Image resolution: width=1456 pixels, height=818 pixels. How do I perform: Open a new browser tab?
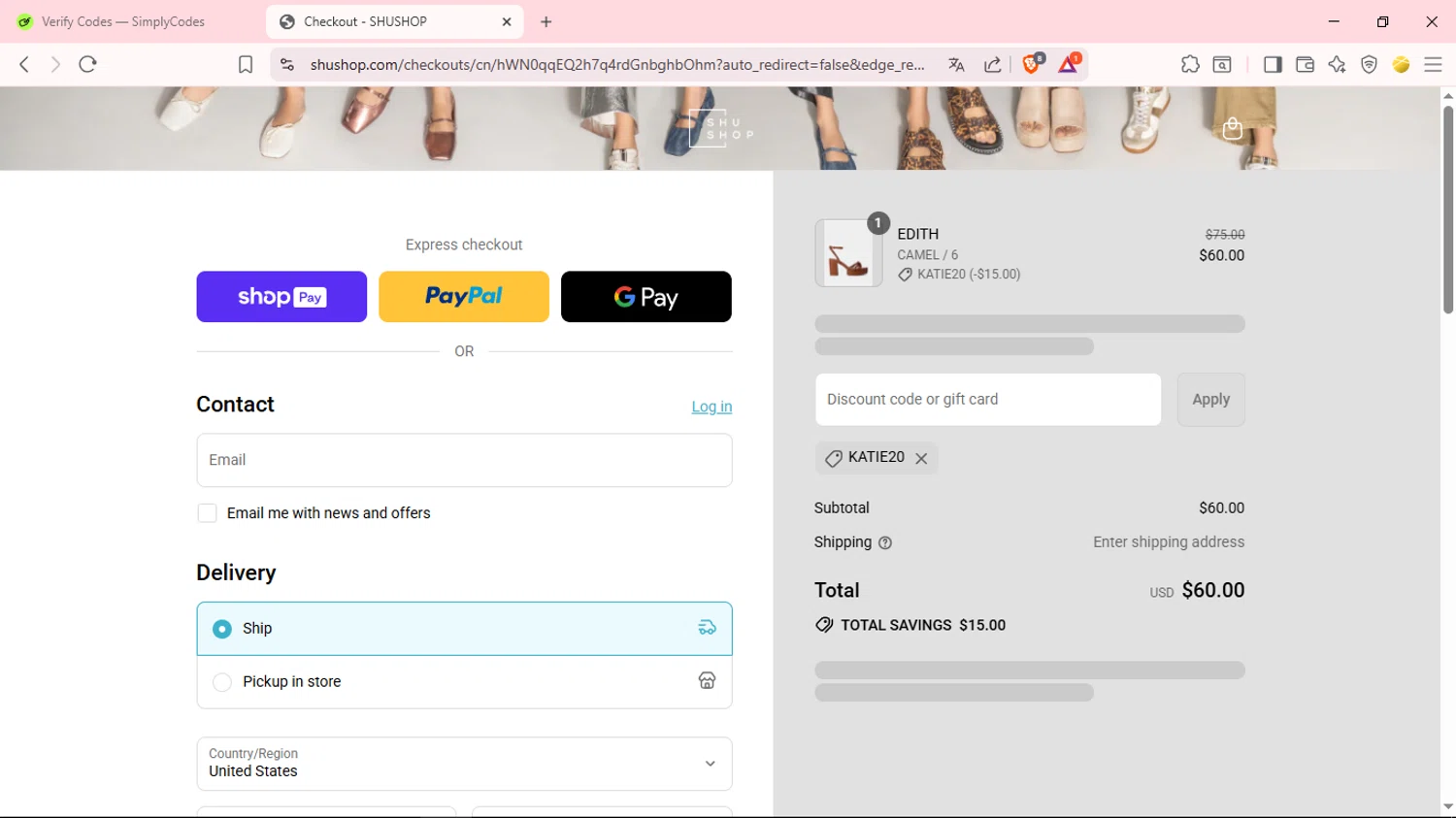[x=546, y=21]
